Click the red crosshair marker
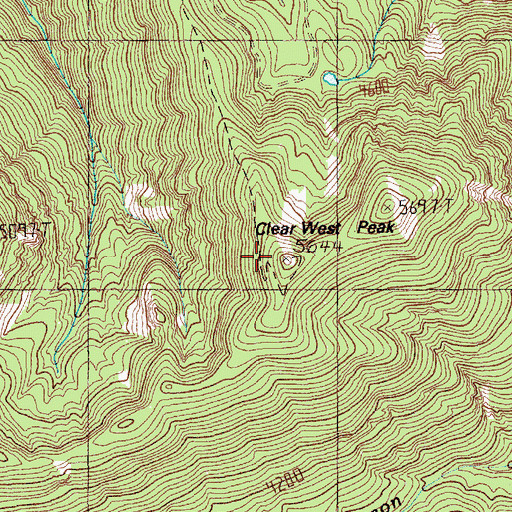Viewport: 512px width, 512px height. point(256,256)
